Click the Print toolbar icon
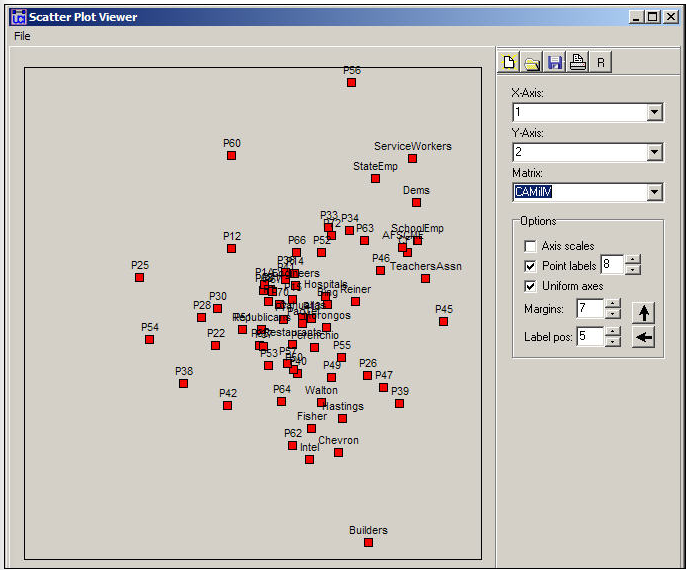 tap(578, 63)
